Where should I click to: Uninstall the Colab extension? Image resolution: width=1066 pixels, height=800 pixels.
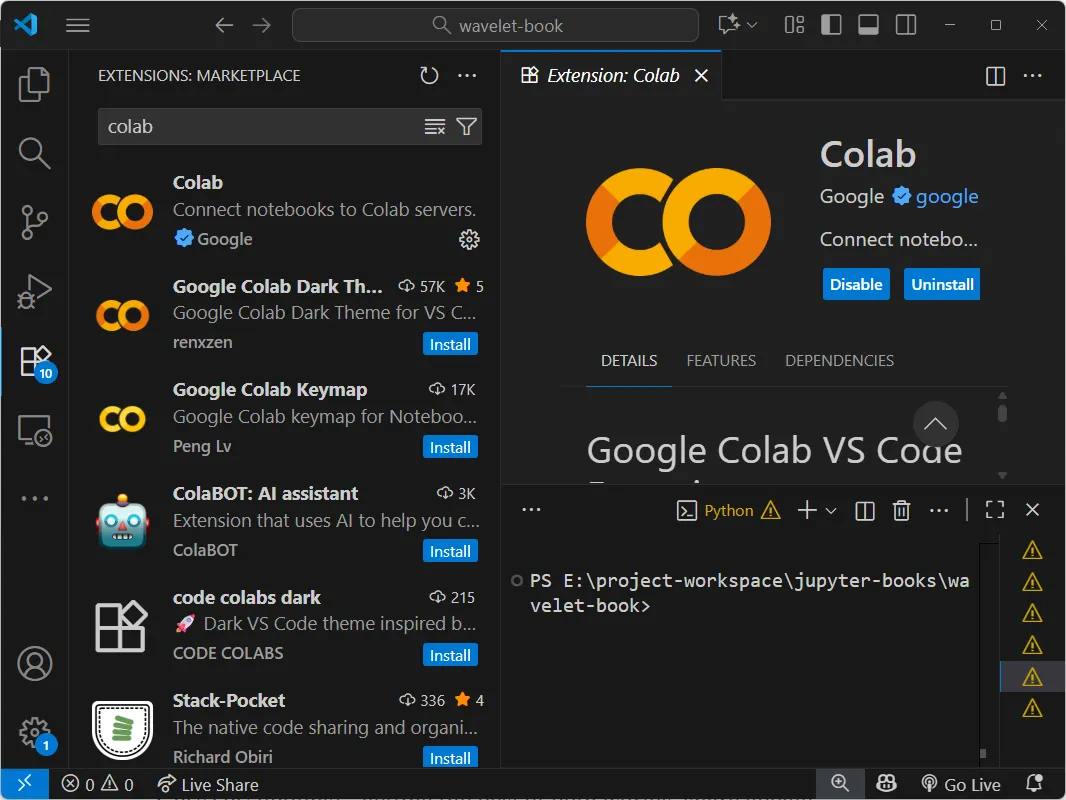[942, 284]
